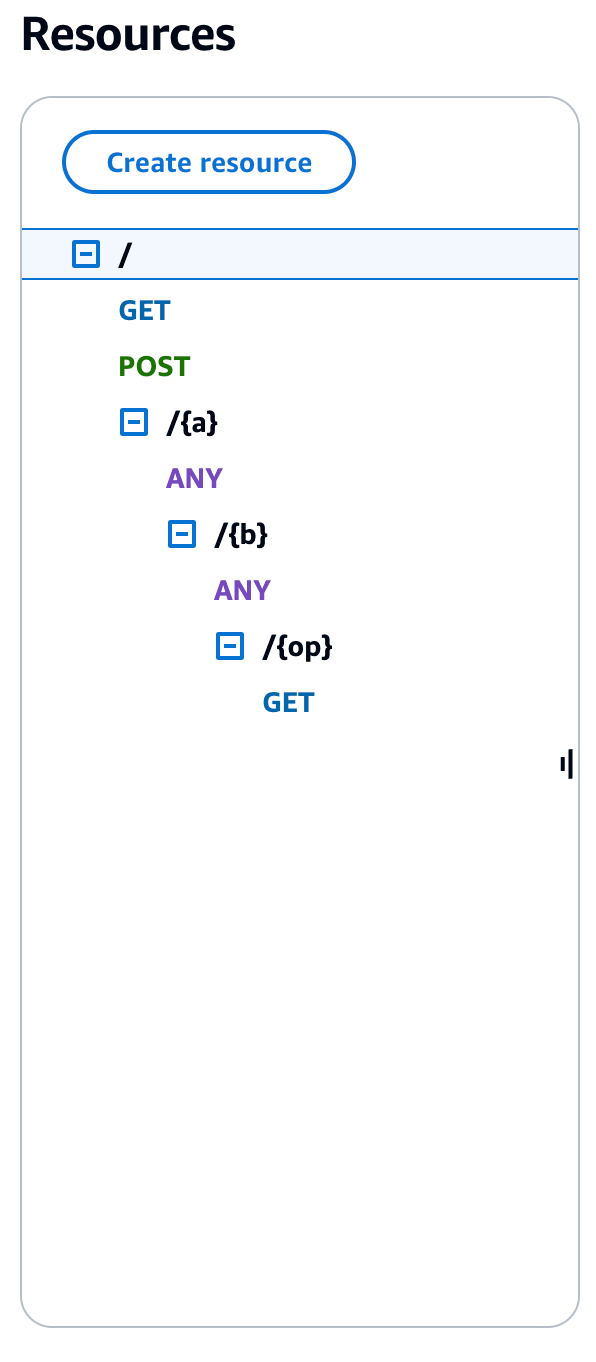596x1362 pixels.
Task: Select the /{op} resource path
Action: (x=297, y=646)
